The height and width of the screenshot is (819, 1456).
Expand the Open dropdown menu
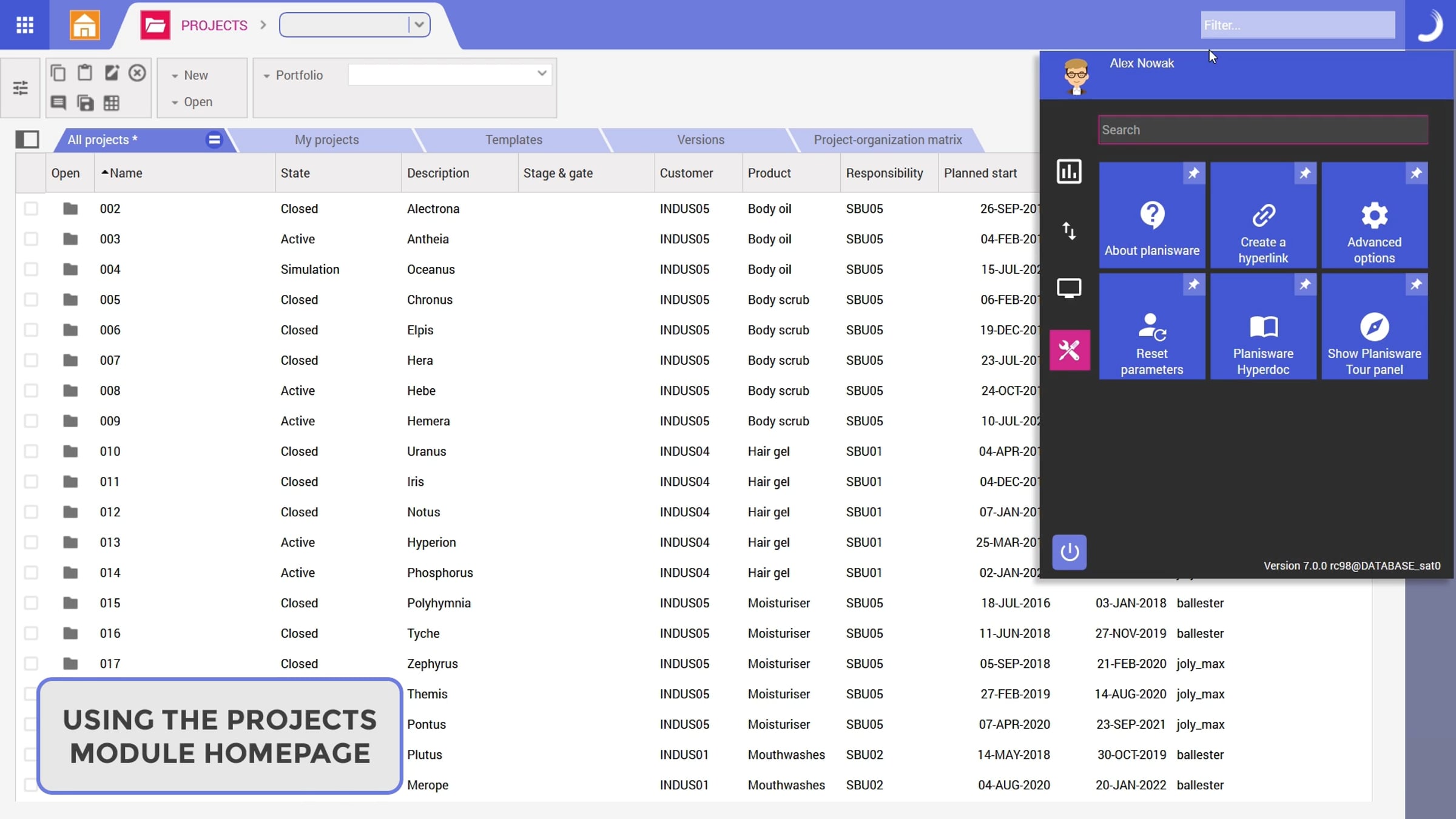[x=192, y=102]
